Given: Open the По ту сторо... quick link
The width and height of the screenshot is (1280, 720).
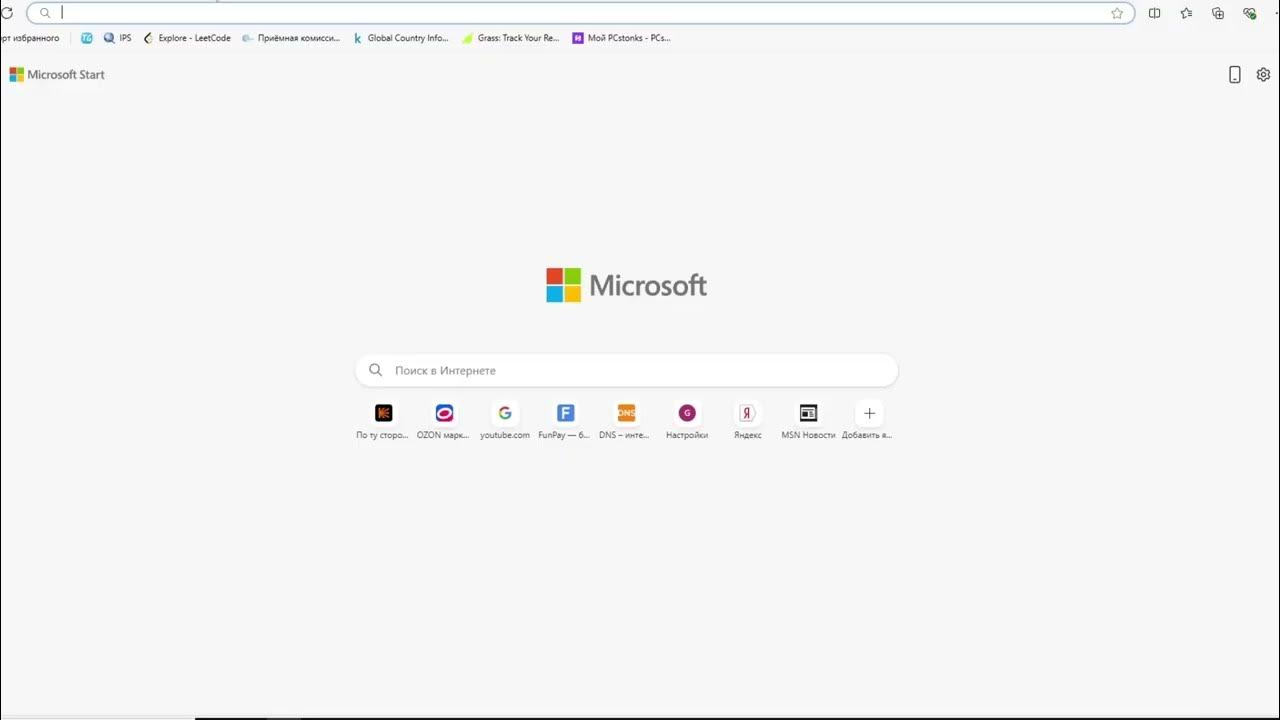Looking at the screenshot, I should click(383, 421).
